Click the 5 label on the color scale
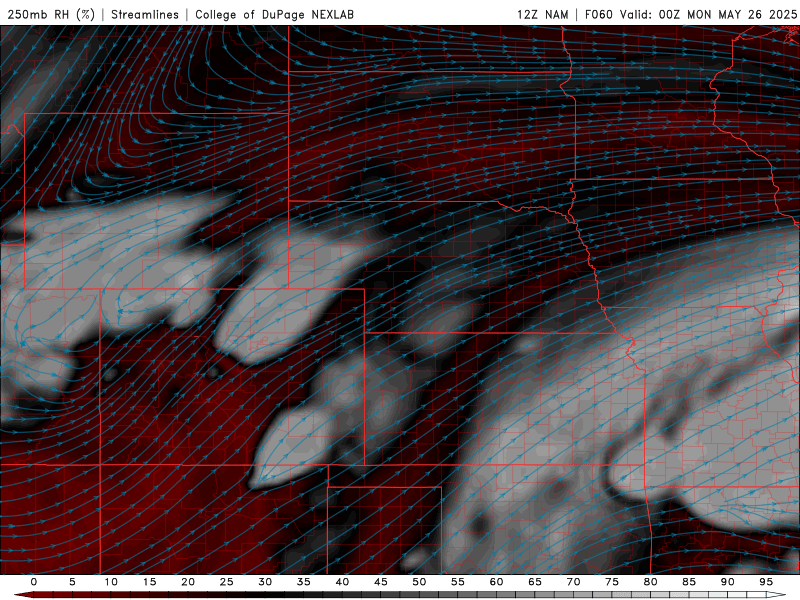This screenshot has width=800, height=600. [x=72, y=582]
